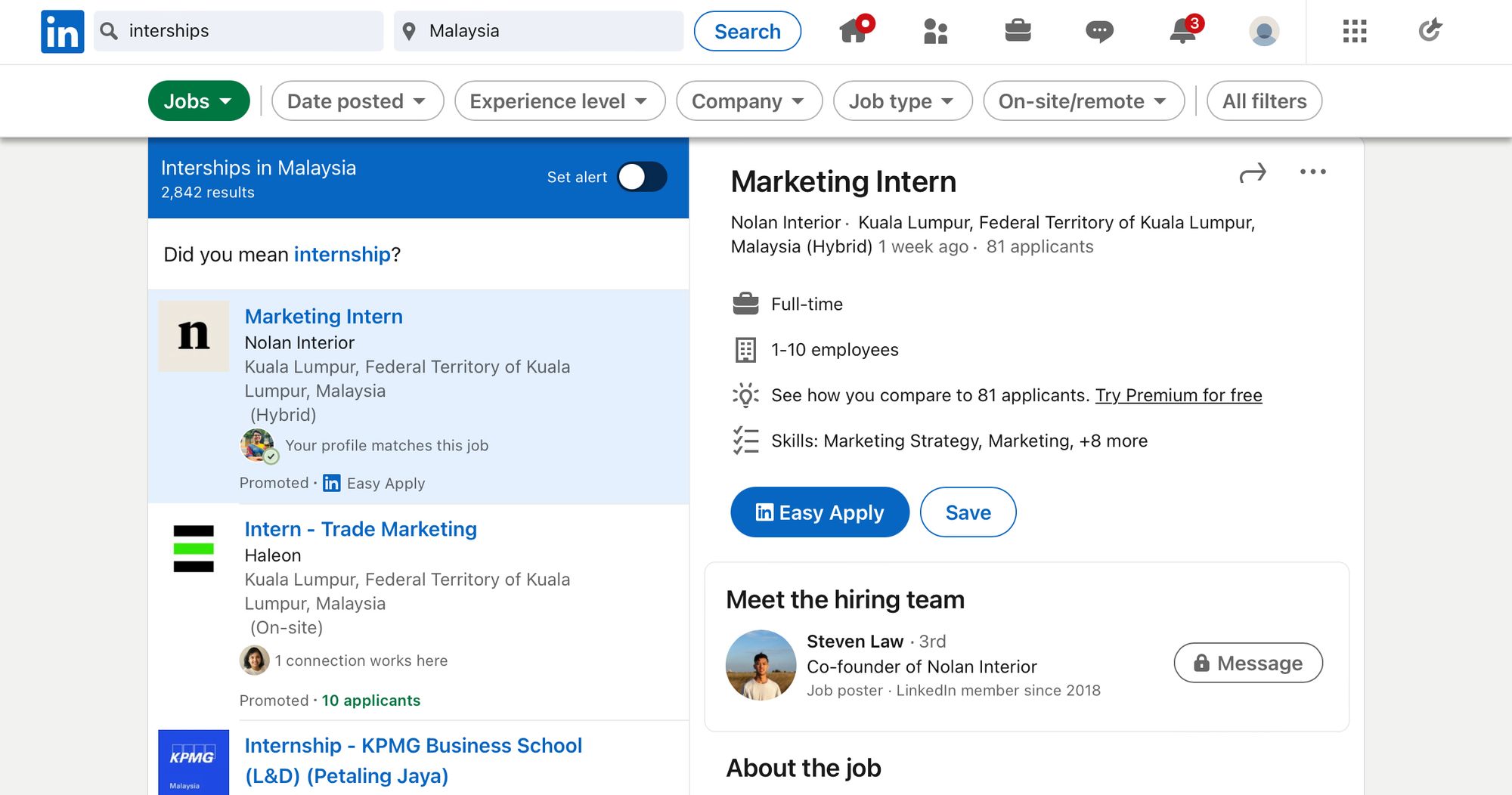Image resolution: width=1512 pixels, height=795 pixels.
Task: Click the location pin icon
Action: coord(409,31)
